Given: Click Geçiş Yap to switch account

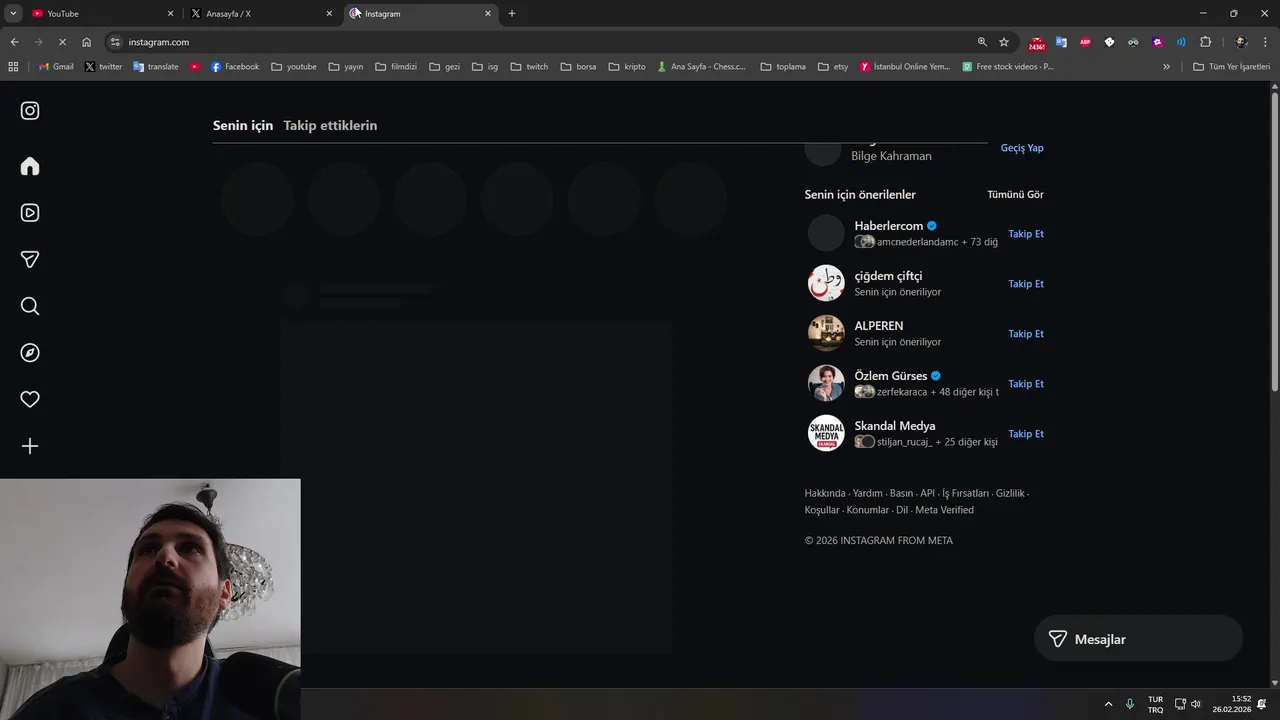Looking at the screenshot, I should point(1022,148).
